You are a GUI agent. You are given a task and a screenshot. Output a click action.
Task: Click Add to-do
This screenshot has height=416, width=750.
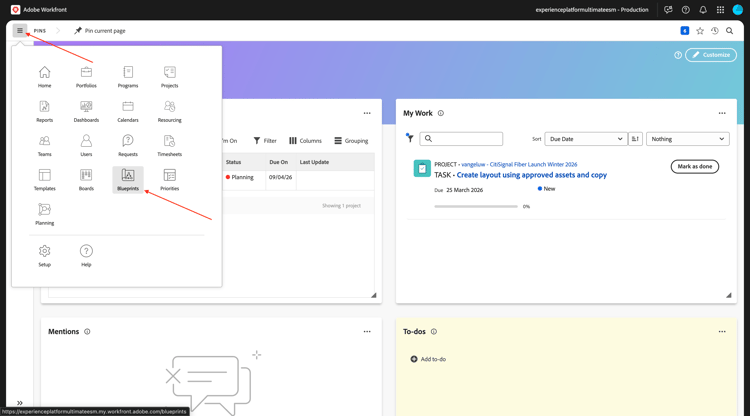point(428,359)
